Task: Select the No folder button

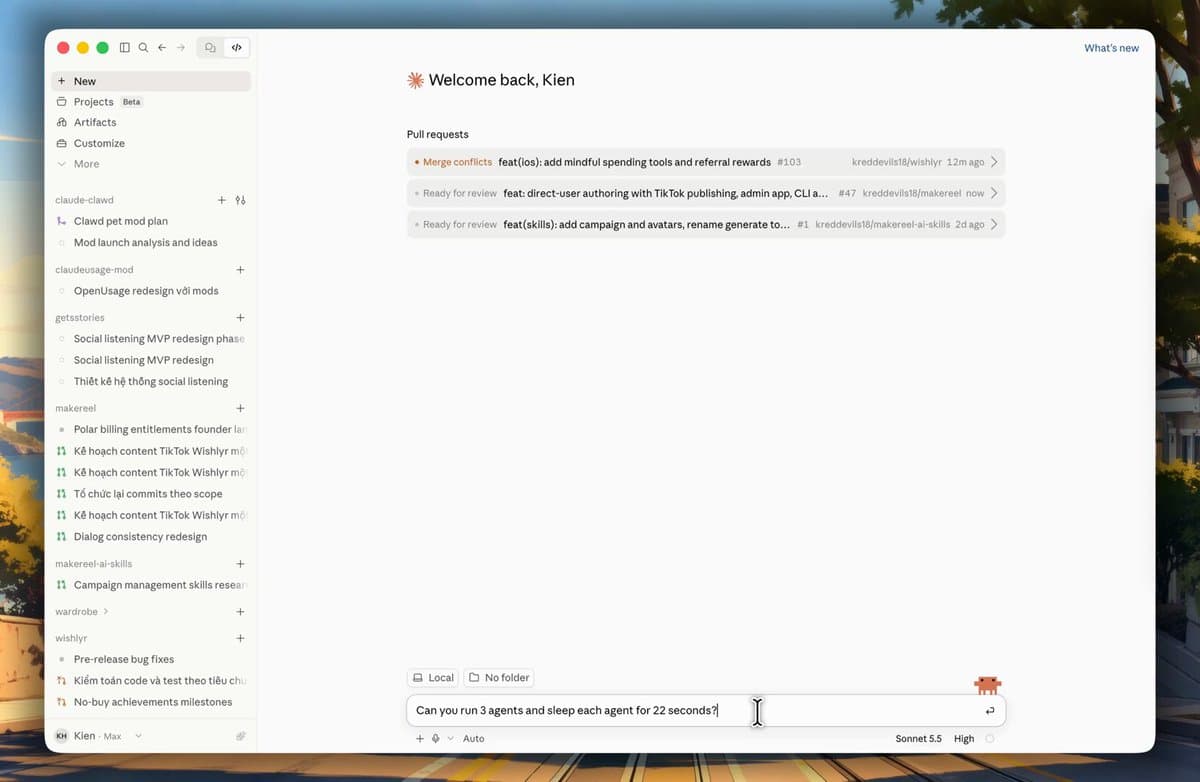Action: coord(498,677)
